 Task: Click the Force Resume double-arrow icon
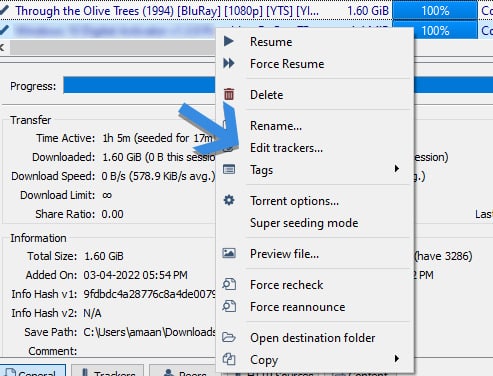tap(229, 63)
